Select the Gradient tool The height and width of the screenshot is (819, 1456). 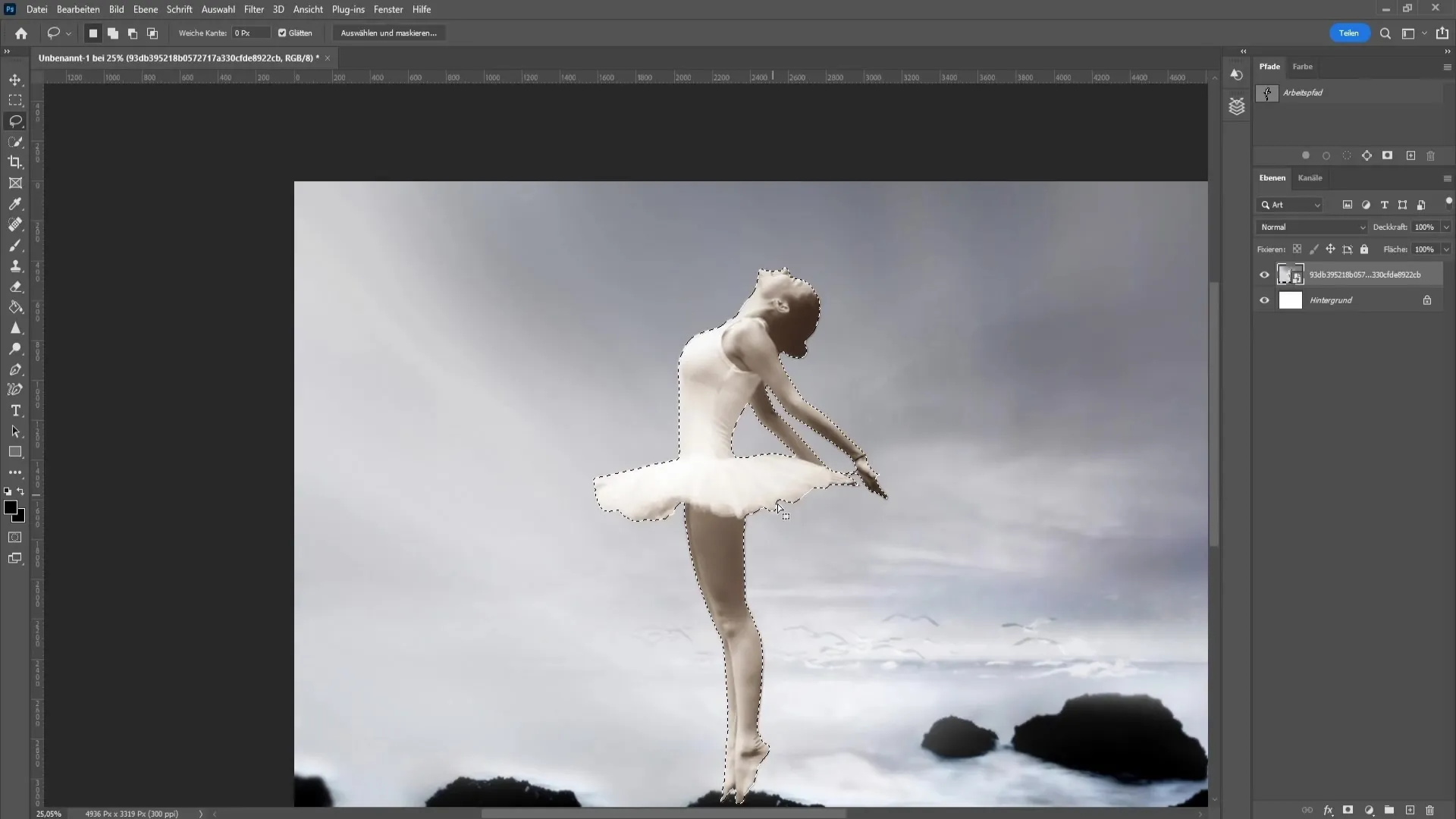(15, 308)
